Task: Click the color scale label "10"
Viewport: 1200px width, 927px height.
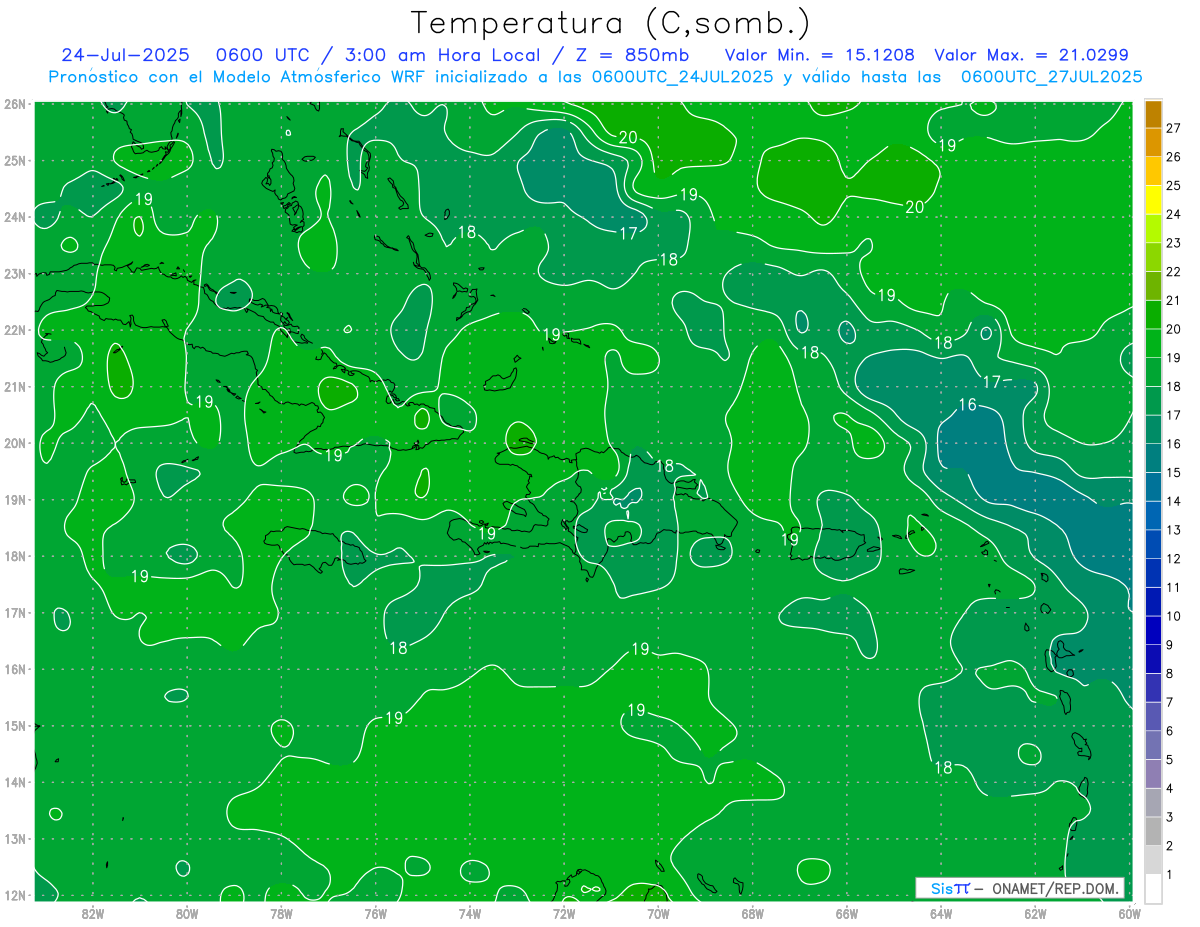Action: click(1173, 616)
